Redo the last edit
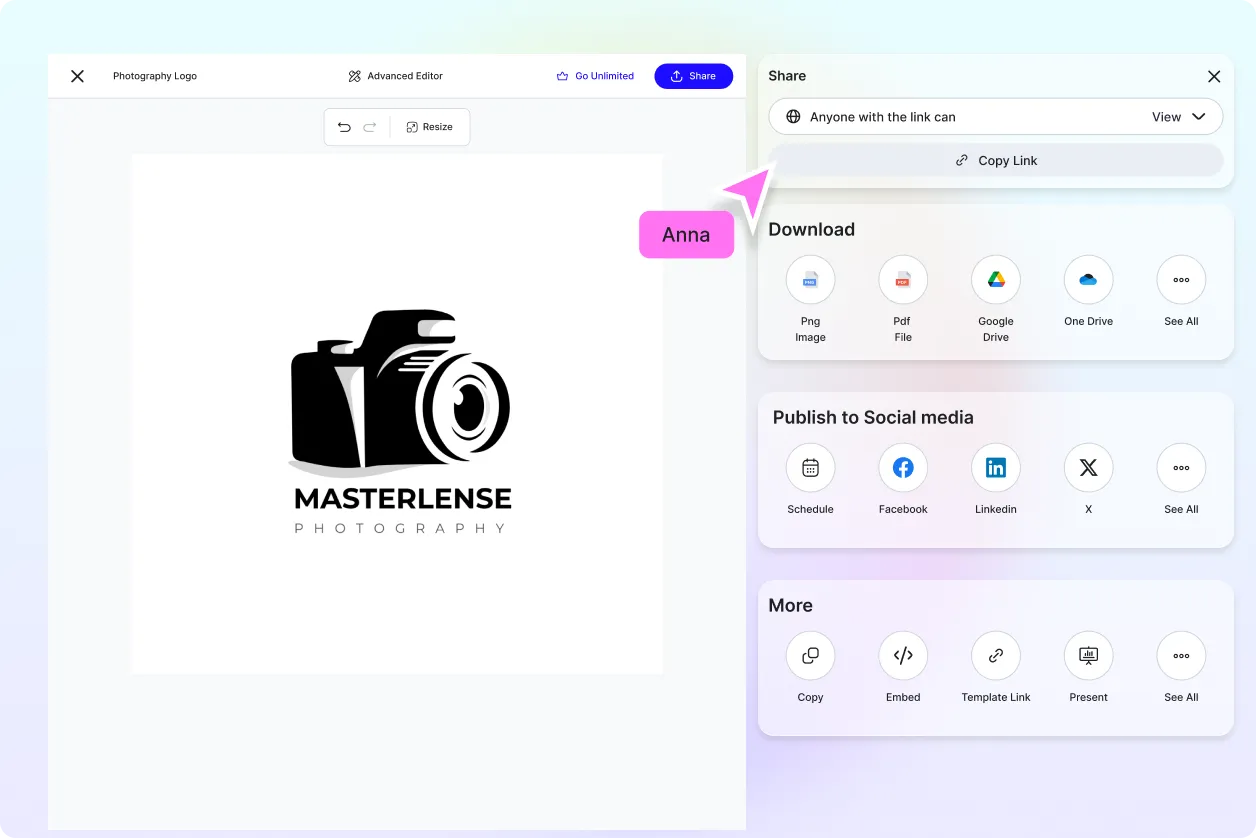Screen dimensions: 1256x838 (x=370, y=127)
